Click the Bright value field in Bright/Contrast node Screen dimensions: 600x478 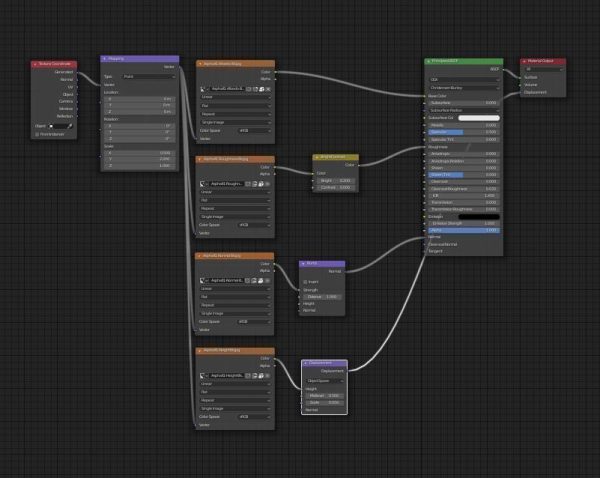(x=336, y=181)
